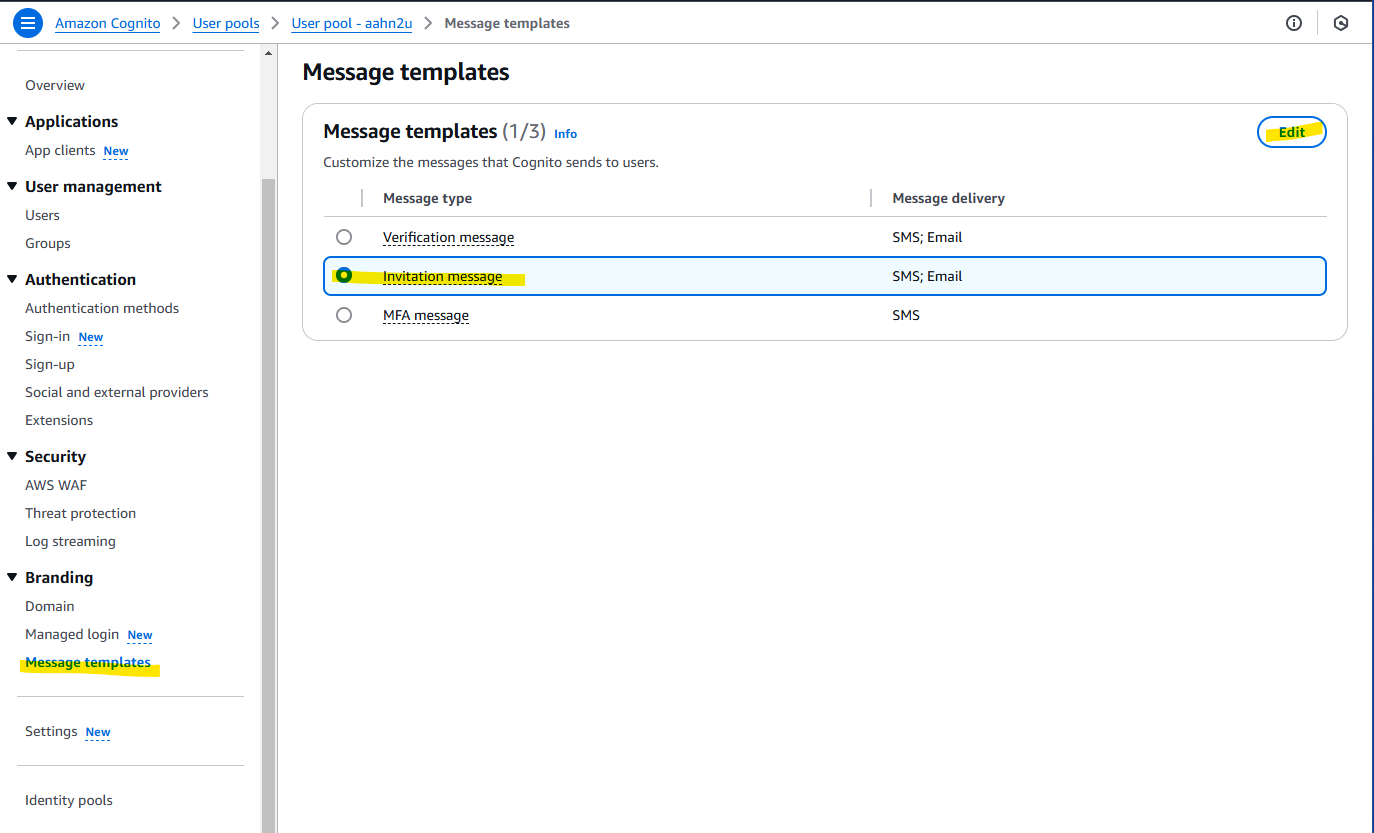1374x833 pixels.
Task: Open User pool - aahn2u breadcrumb
Action: click(352, 23)
